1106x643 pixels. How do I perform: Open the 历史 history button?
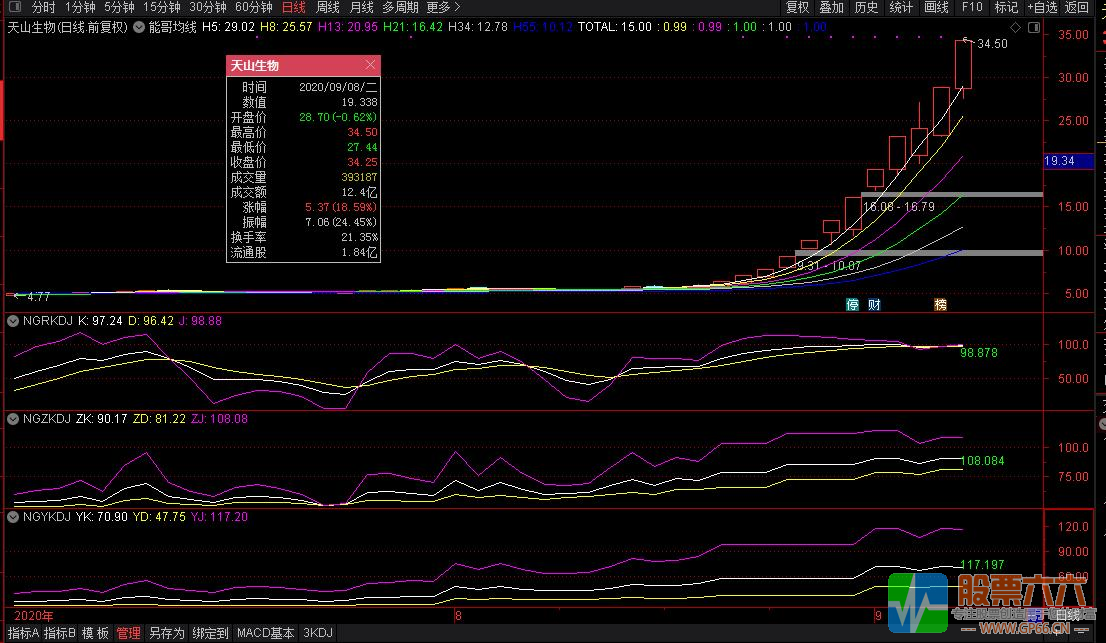[x=867, y=7]
